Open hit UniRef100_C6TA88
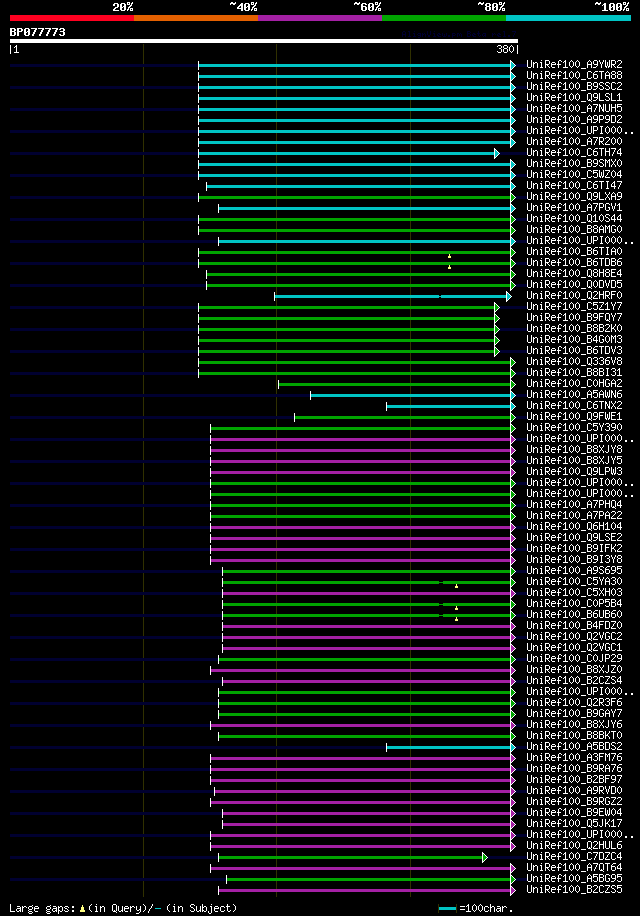Image resolution: width=640 pixels, height=916 pixels. click(574, 75)
